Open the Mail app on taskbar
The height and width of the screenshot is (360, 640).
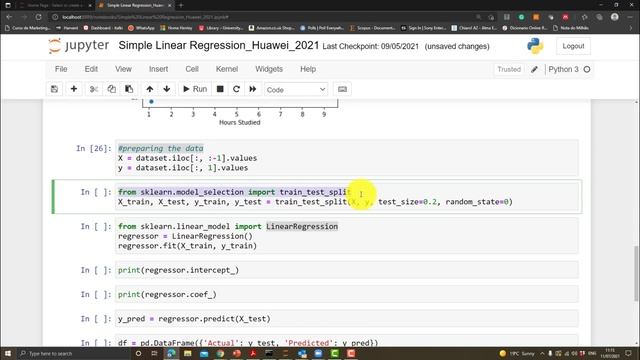[x=204, y=353]
